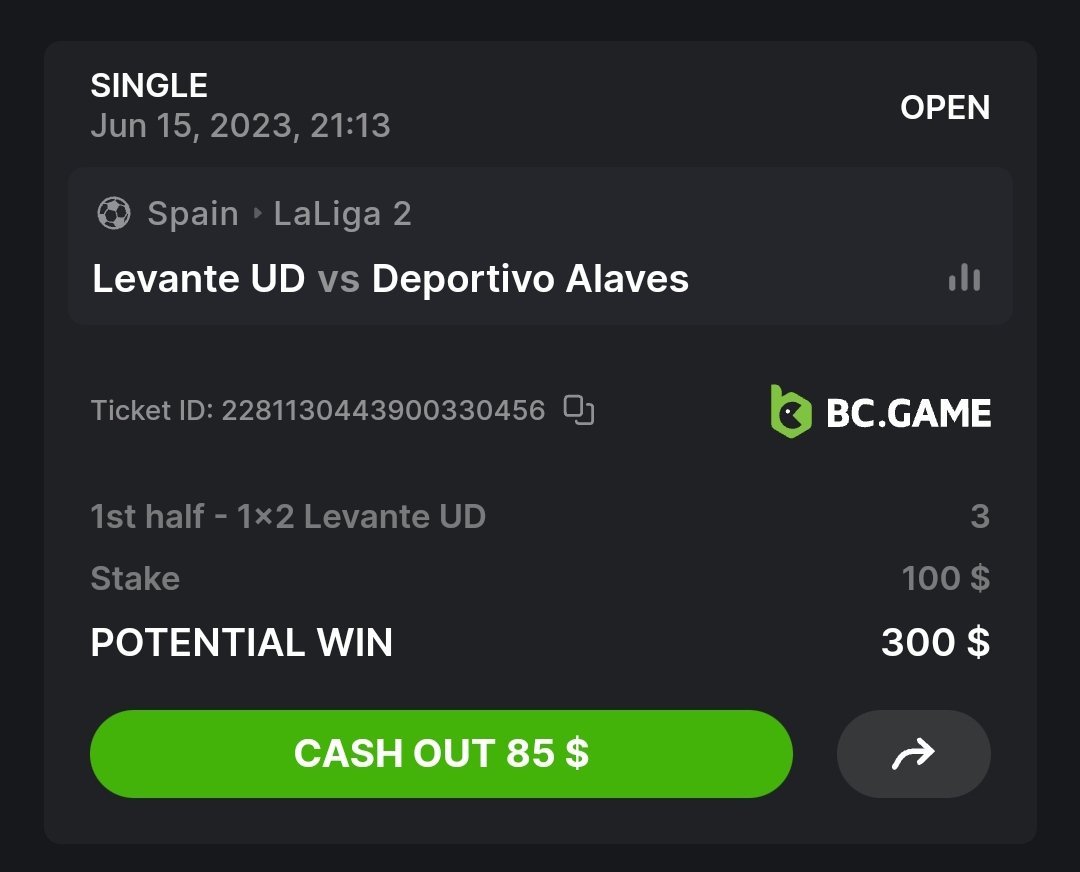Select the Levante UD team name
This screenshot has width=1080, height=872.
point(198,279)
